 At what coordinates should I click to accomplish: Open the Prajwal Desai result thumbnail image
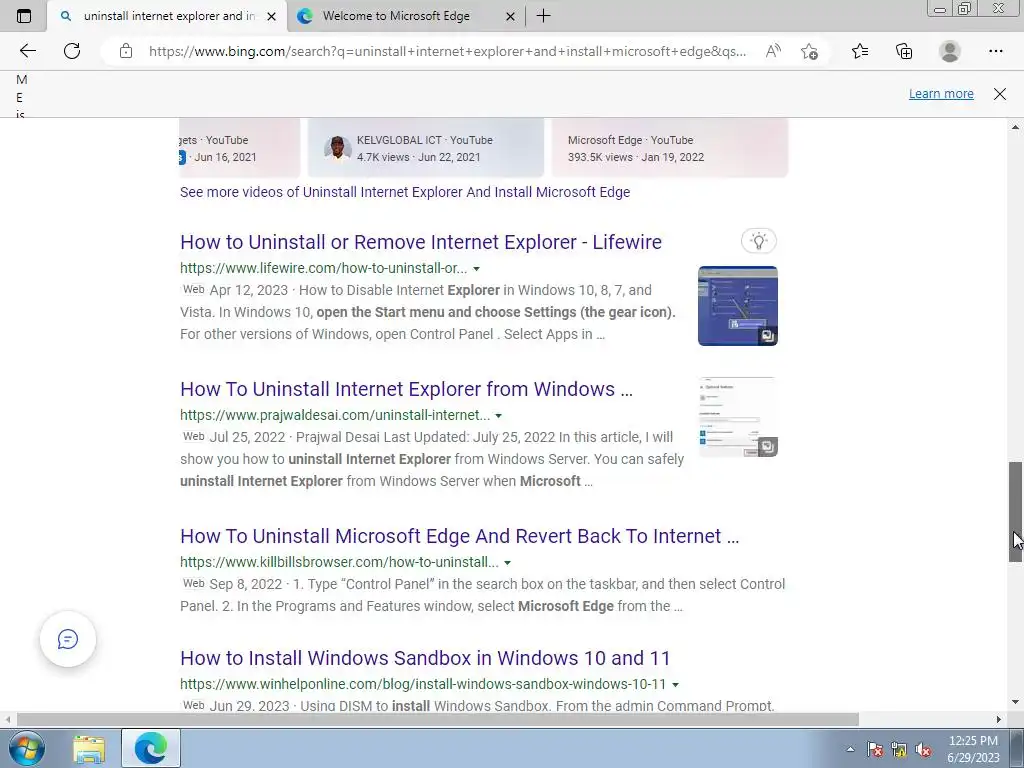pos(737,417)
